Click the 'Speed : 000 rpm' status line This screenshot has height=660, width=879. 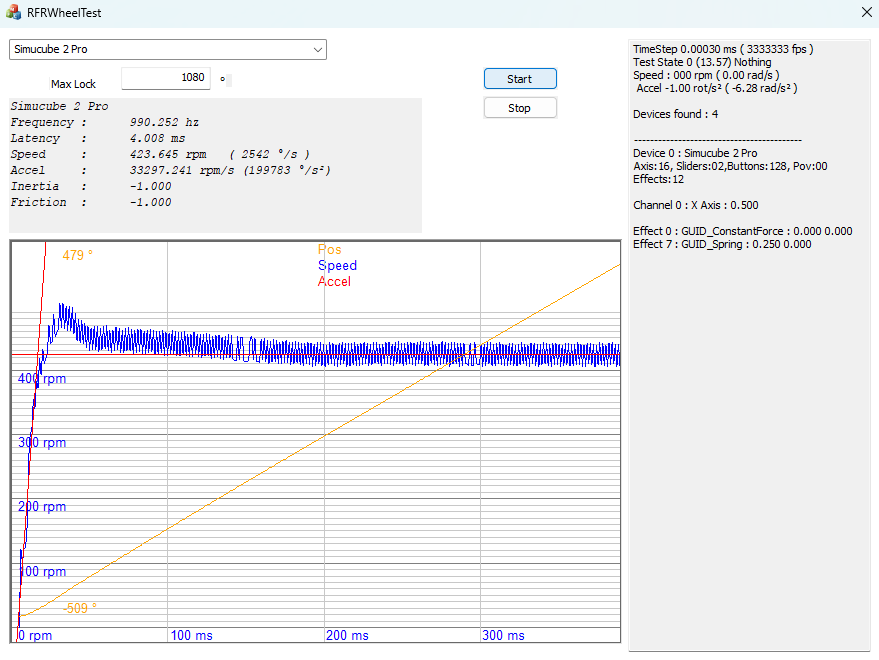click(706, 75)
